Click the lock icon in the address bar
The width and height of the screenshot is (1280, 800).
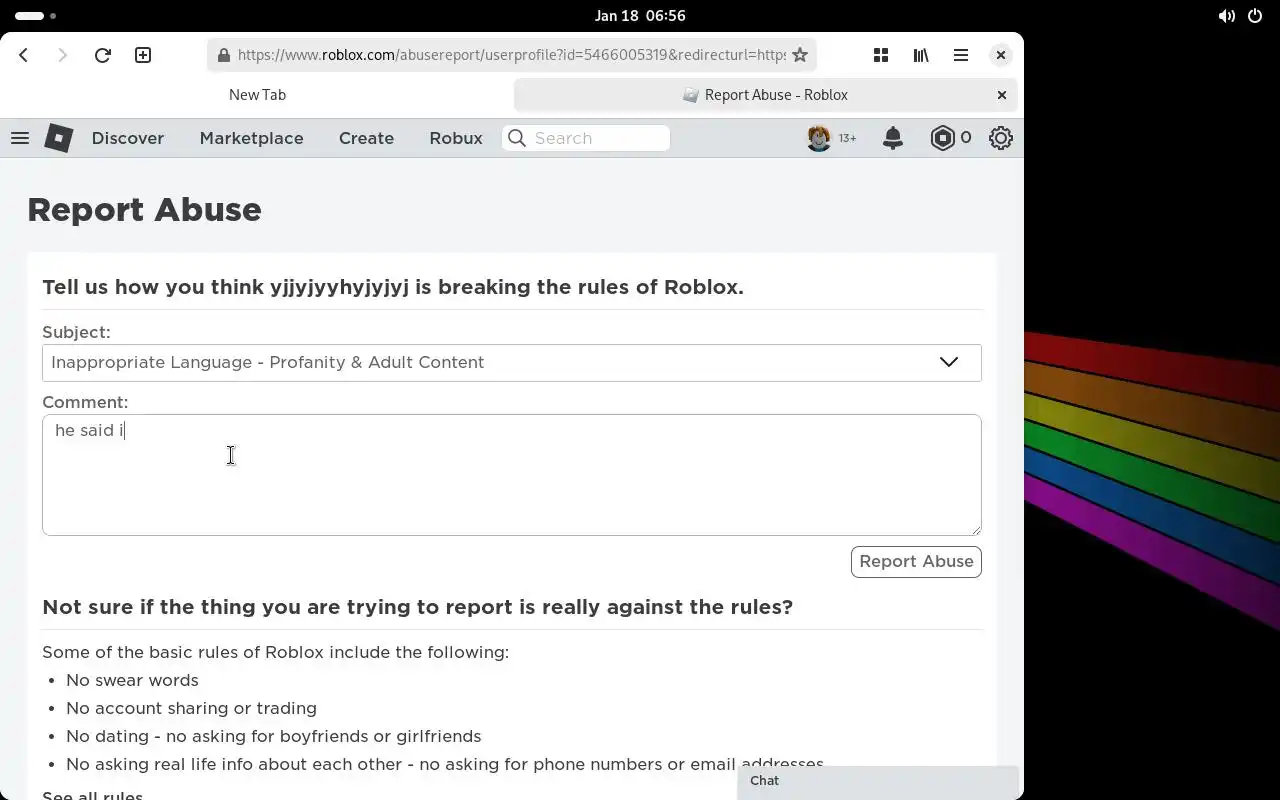pos(223,55)
